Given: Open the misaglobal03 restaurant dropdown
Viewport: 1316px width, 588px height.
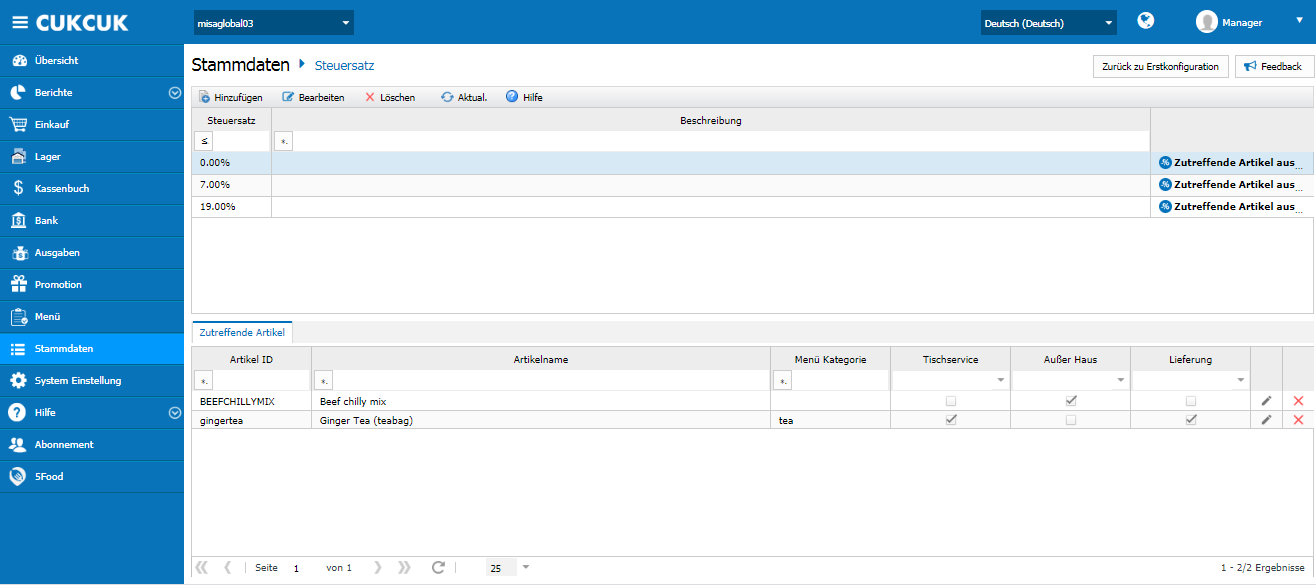Looking at the screenshot, I should point(273,22).
